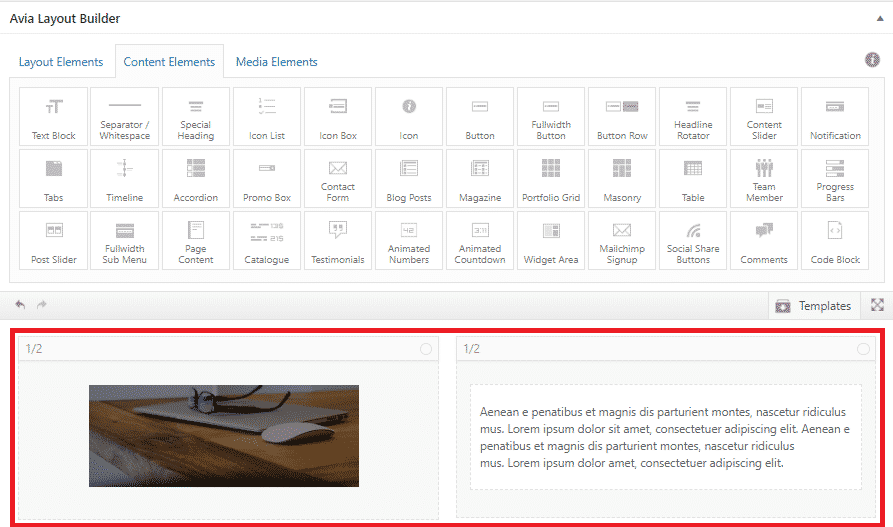Image resolution: width=893 pixels, height=527 pixels.
Task: Insert Social Share Buttons element
Action: (x=693, y=240)
